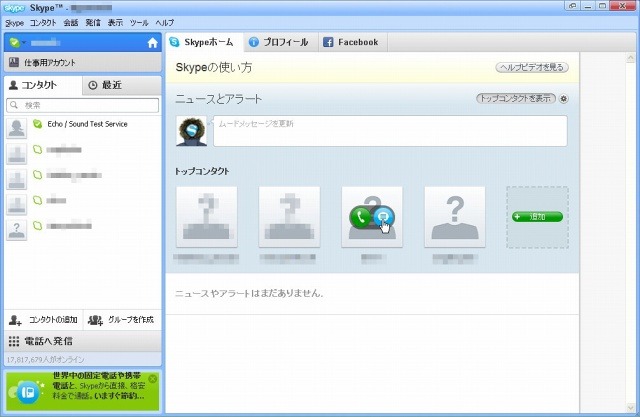Viewport: 640px width, 417px height.
Task: Click the create group people icon
Action: tap(96, 320)
